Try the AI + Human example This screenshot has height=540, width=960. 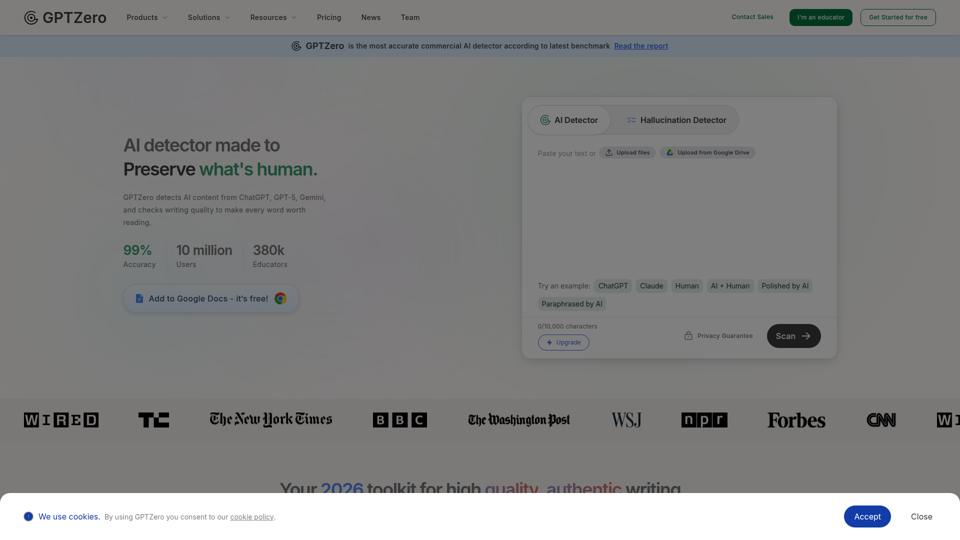click(x=730, y=286)
